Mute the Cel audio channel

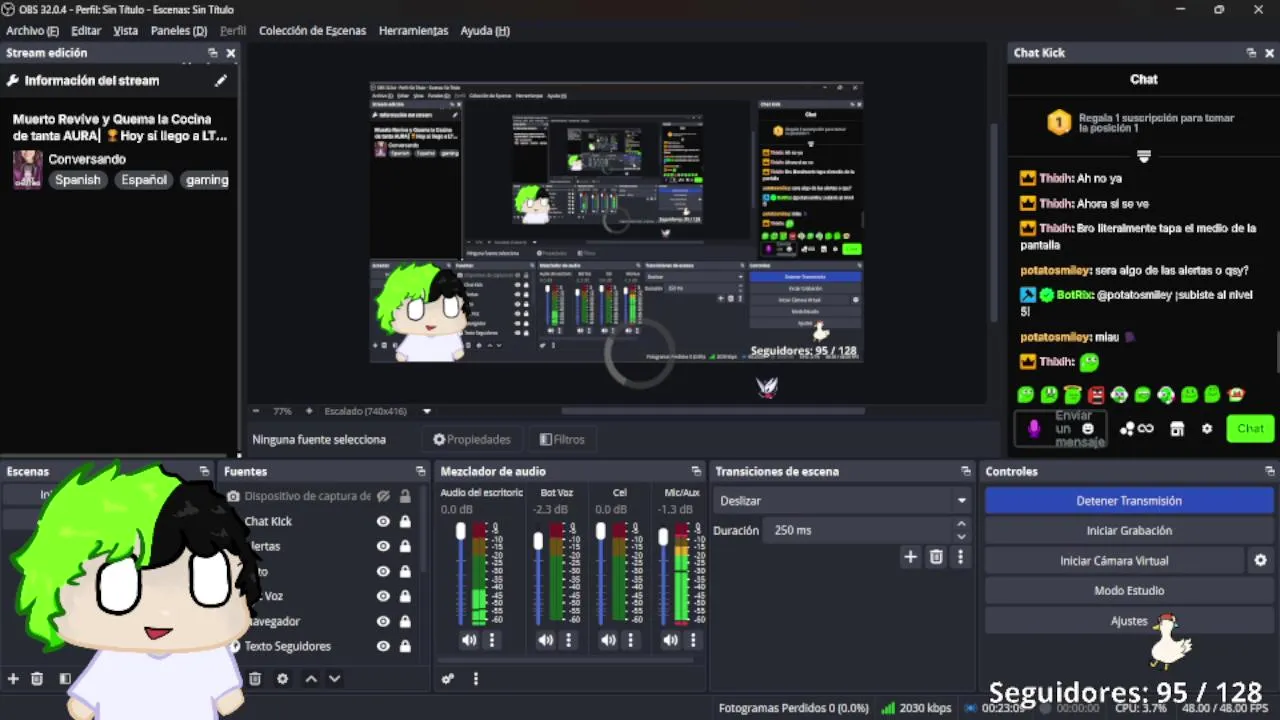pyautogui.click(x=608, y=640)
